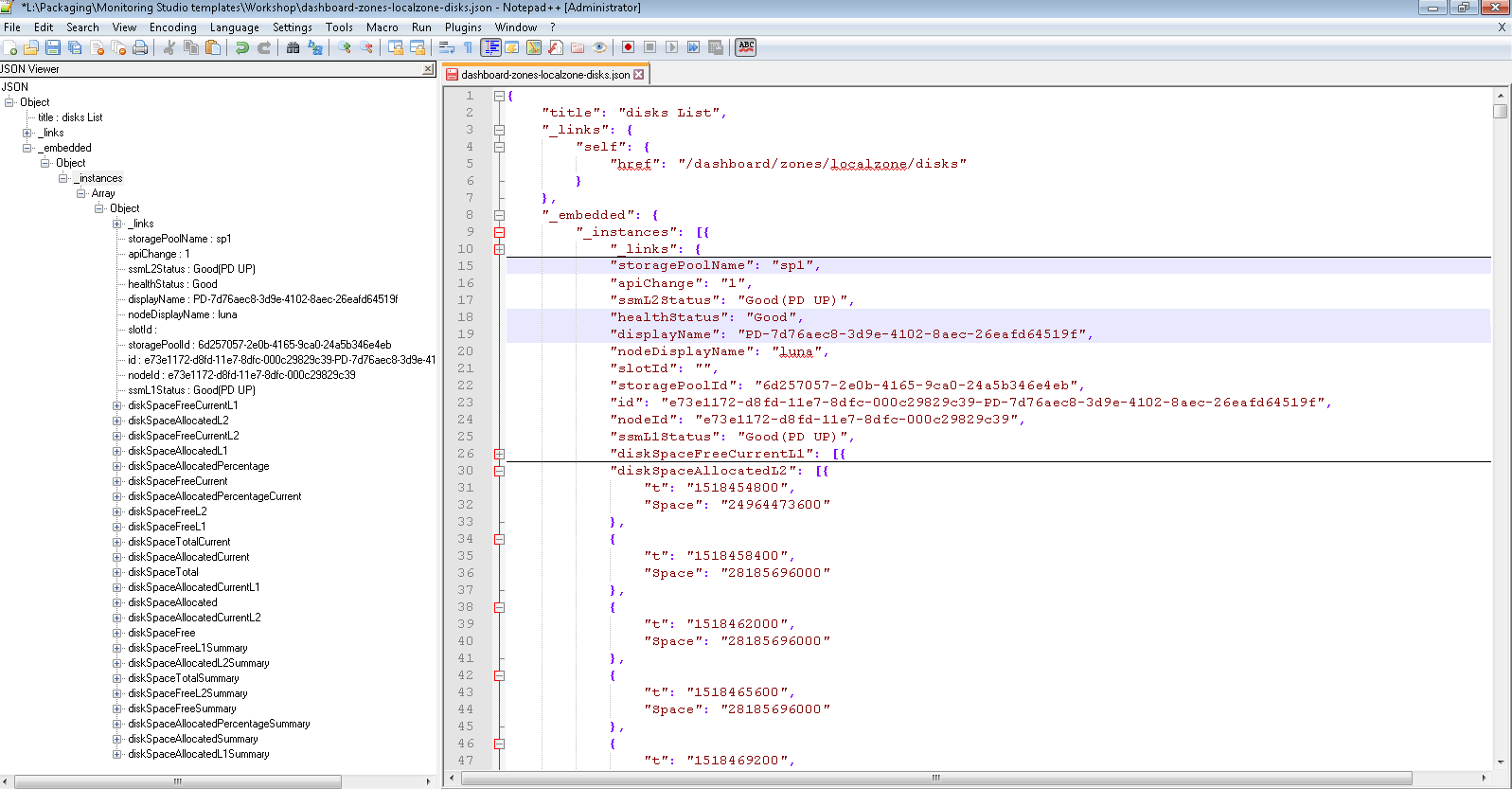This screenshot has width=1512, height=789.
Task: Click the Run Macro Multiple Times icon
Action: pos(693,47)
